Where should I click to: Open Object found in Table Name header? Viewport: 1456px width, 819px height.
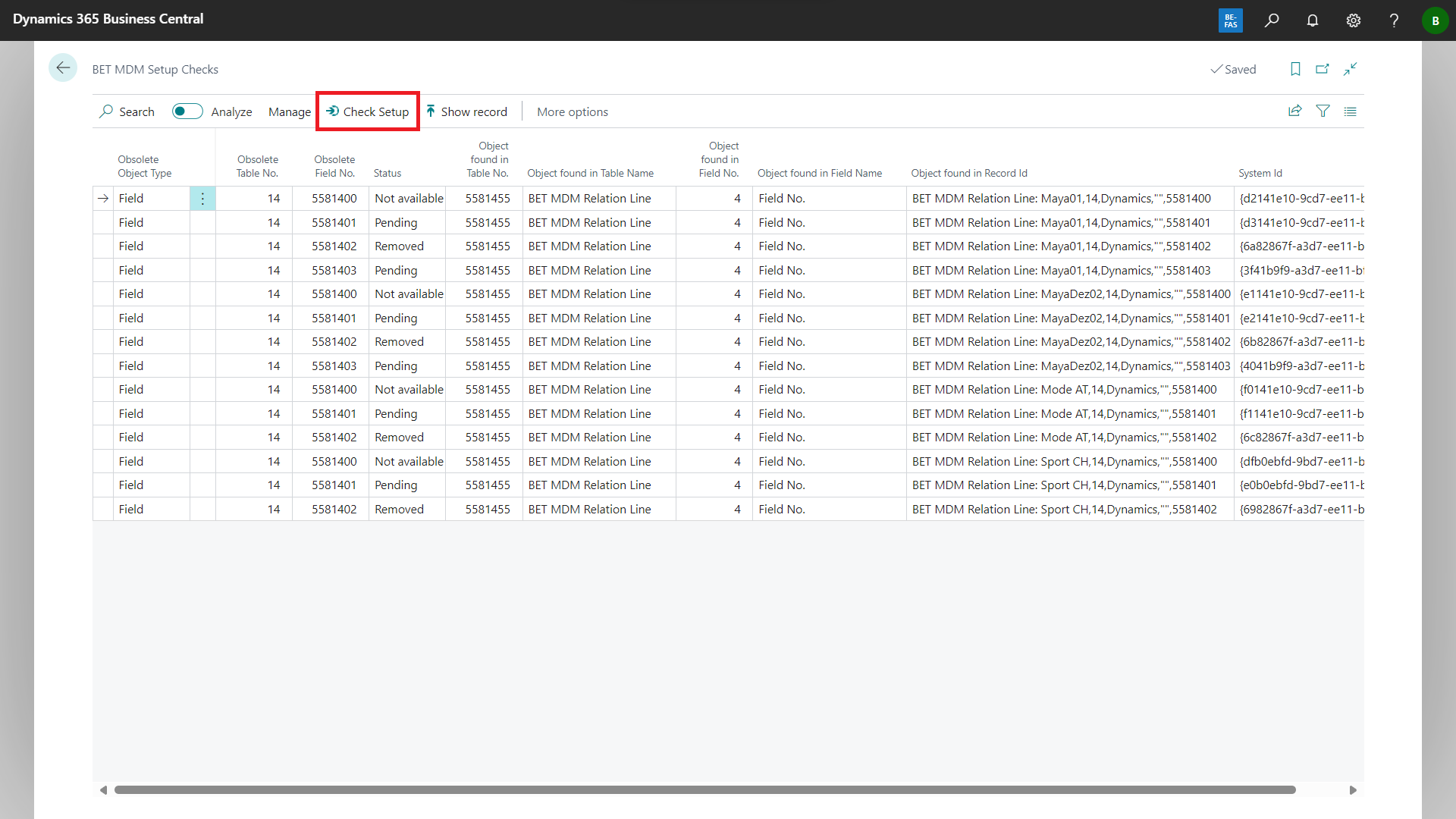click(x=591, y=173)
